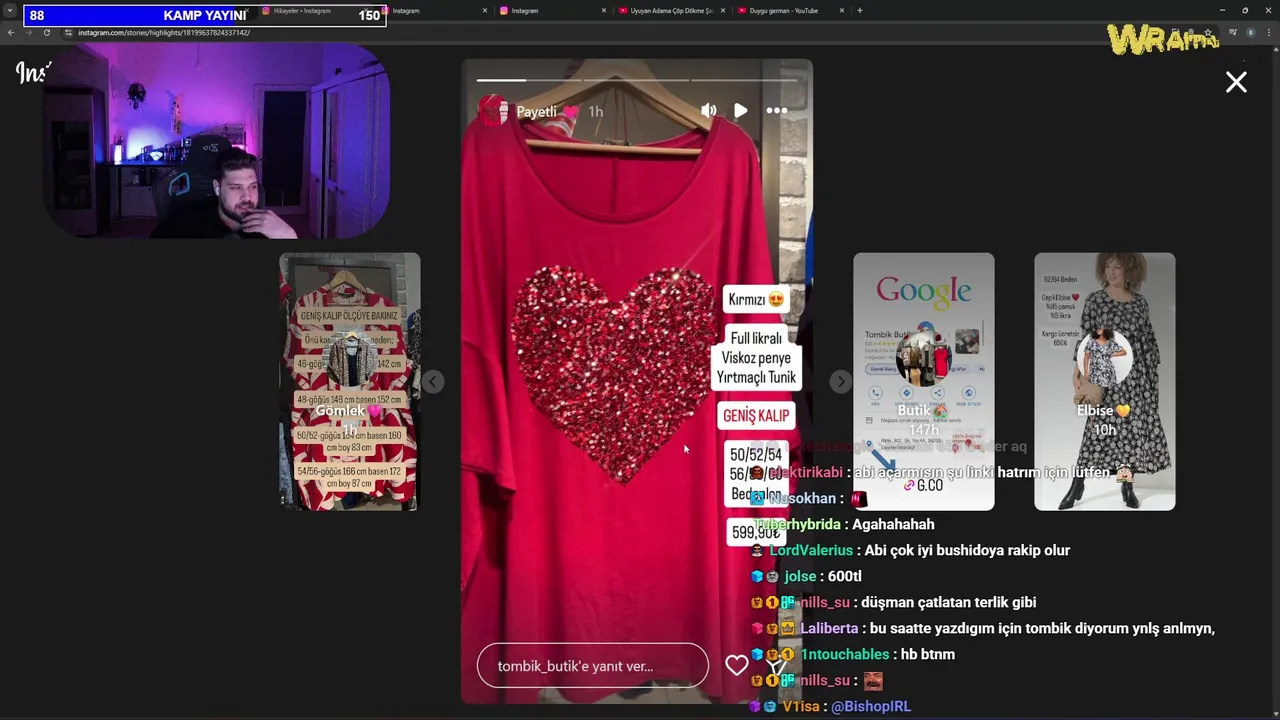The height and width of the screenshot is (720, 1280).
Task: Click the browser address bar URL
Action: [x=164, y=33]
